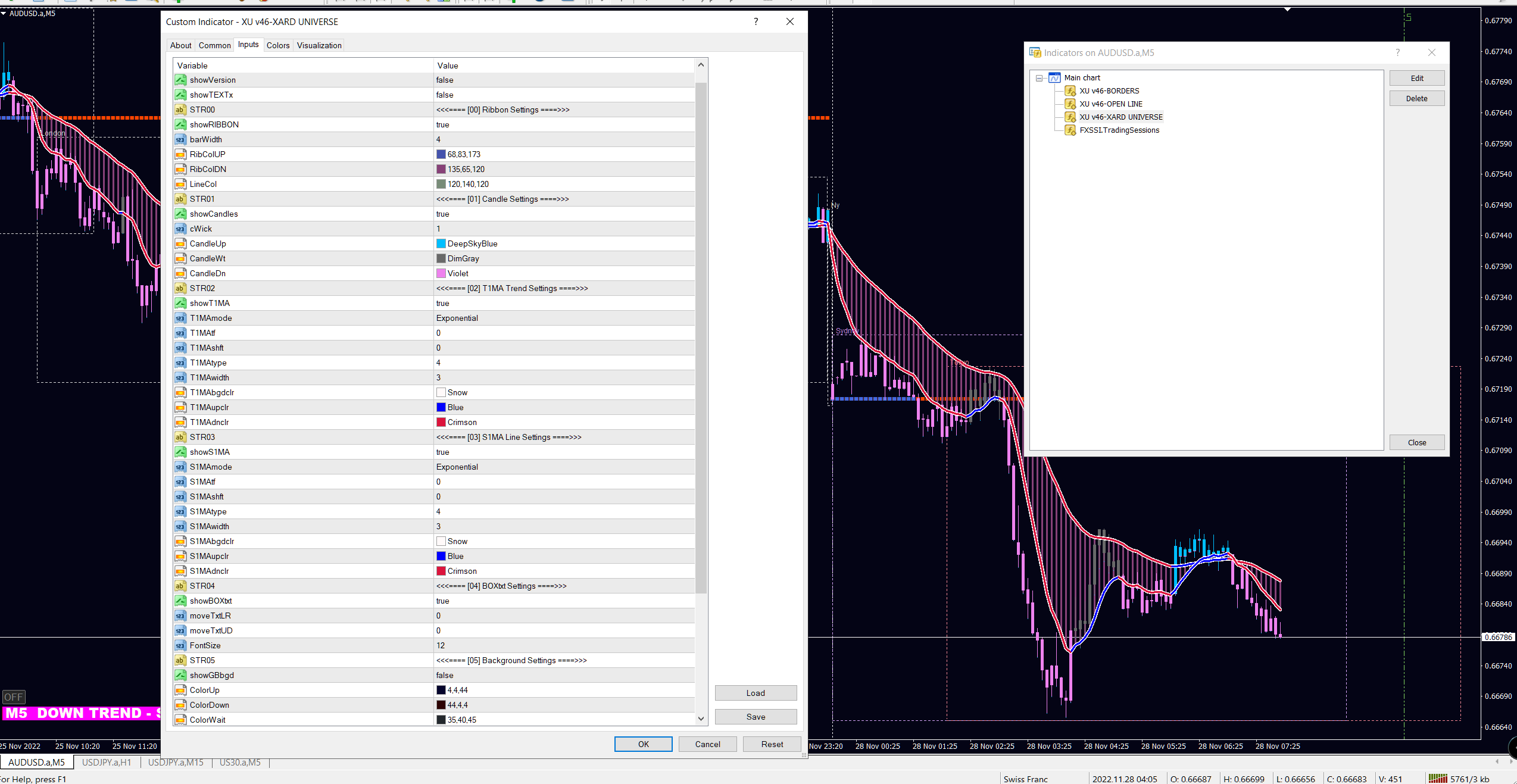Toggle the showGBbgd false value
Viewport: 1517px width, 784px height.
(444, 675)
